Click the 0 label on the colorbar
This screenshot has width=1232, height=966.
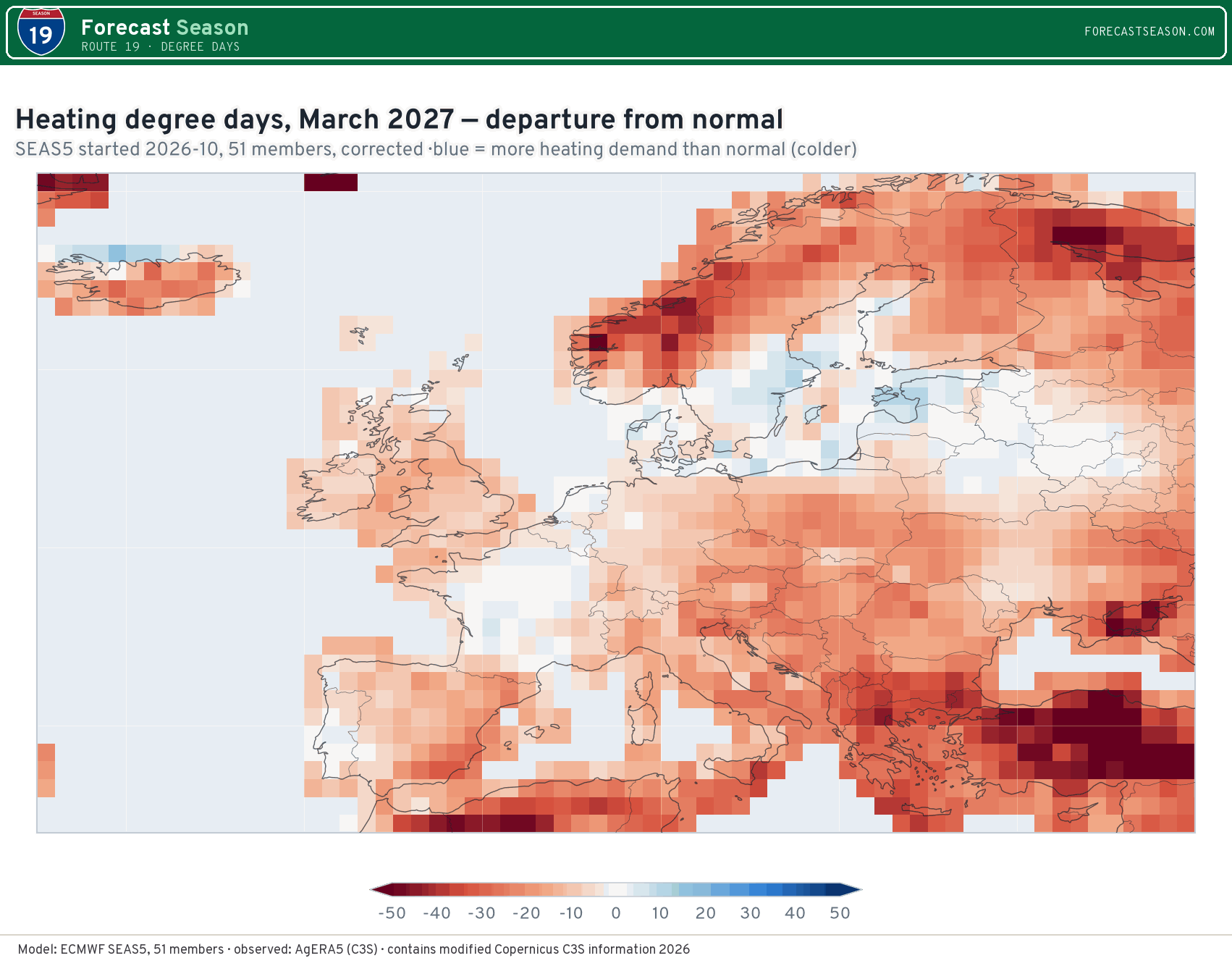pos(616,913)
